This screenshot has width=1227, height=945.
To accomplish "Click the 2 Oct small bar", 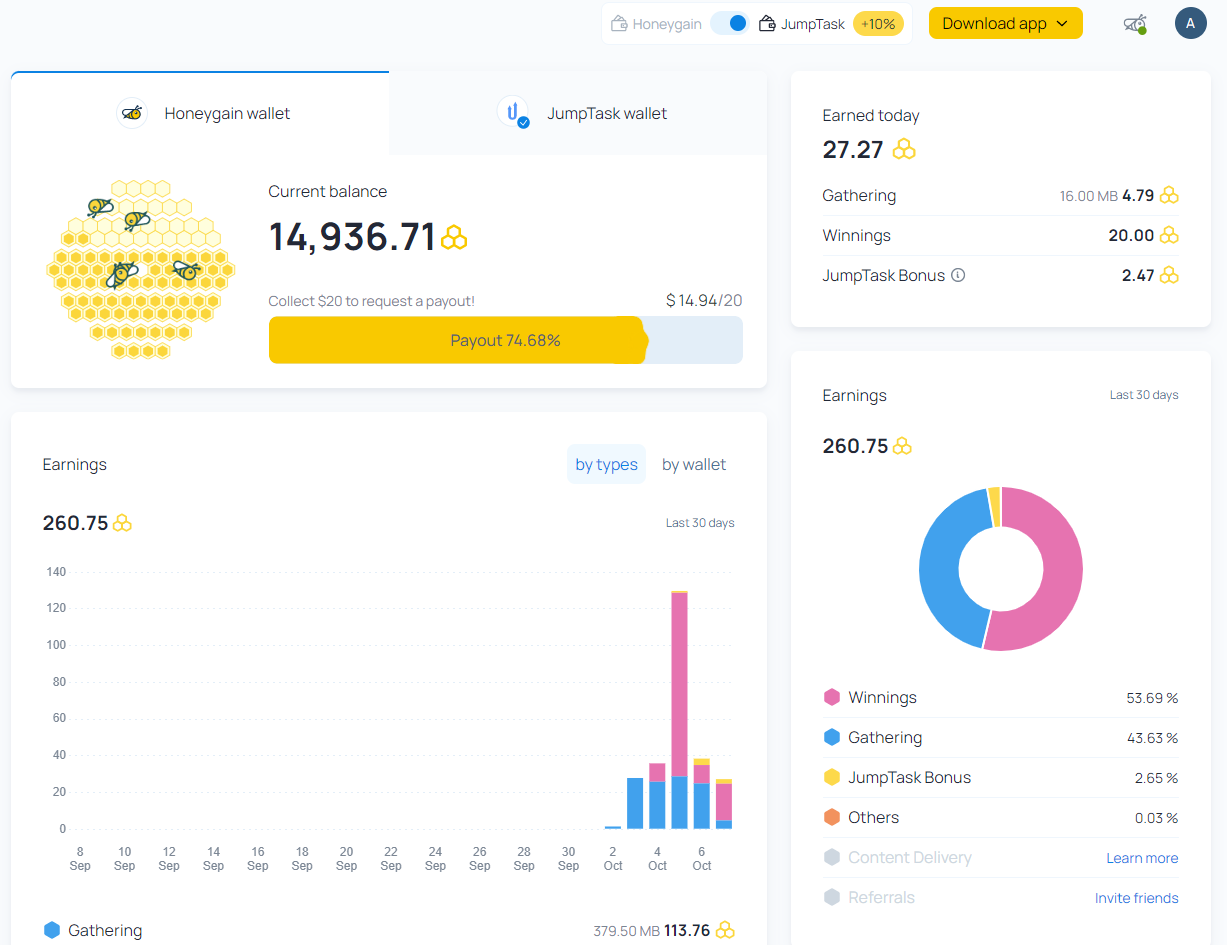I will [613, 827].
